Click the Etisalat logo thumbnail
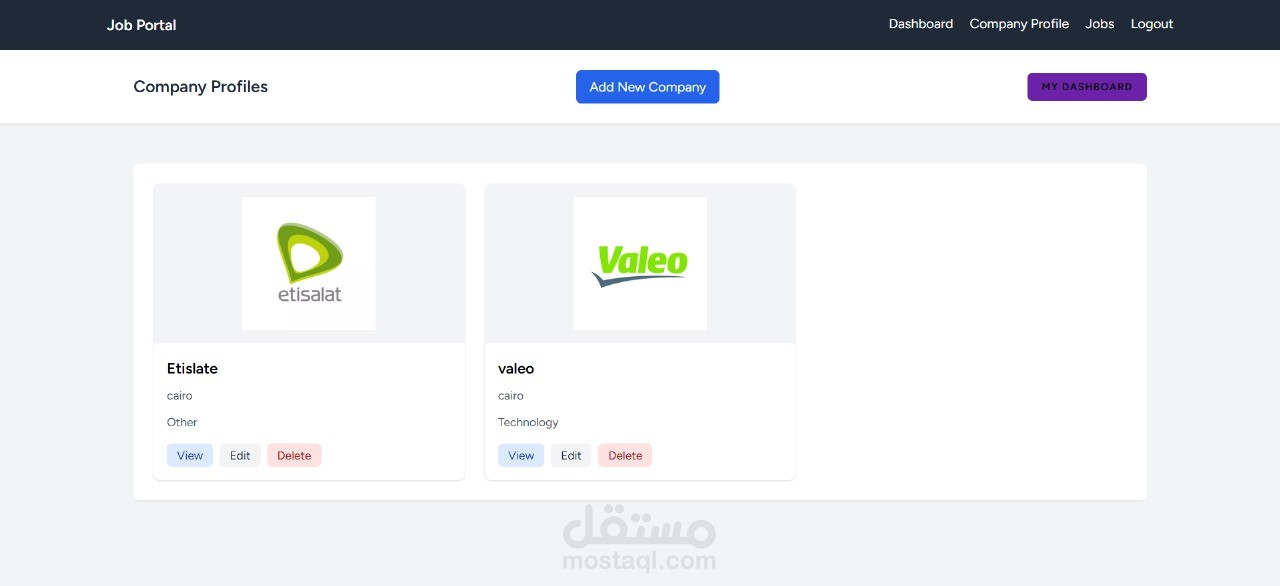 [309, 263]
